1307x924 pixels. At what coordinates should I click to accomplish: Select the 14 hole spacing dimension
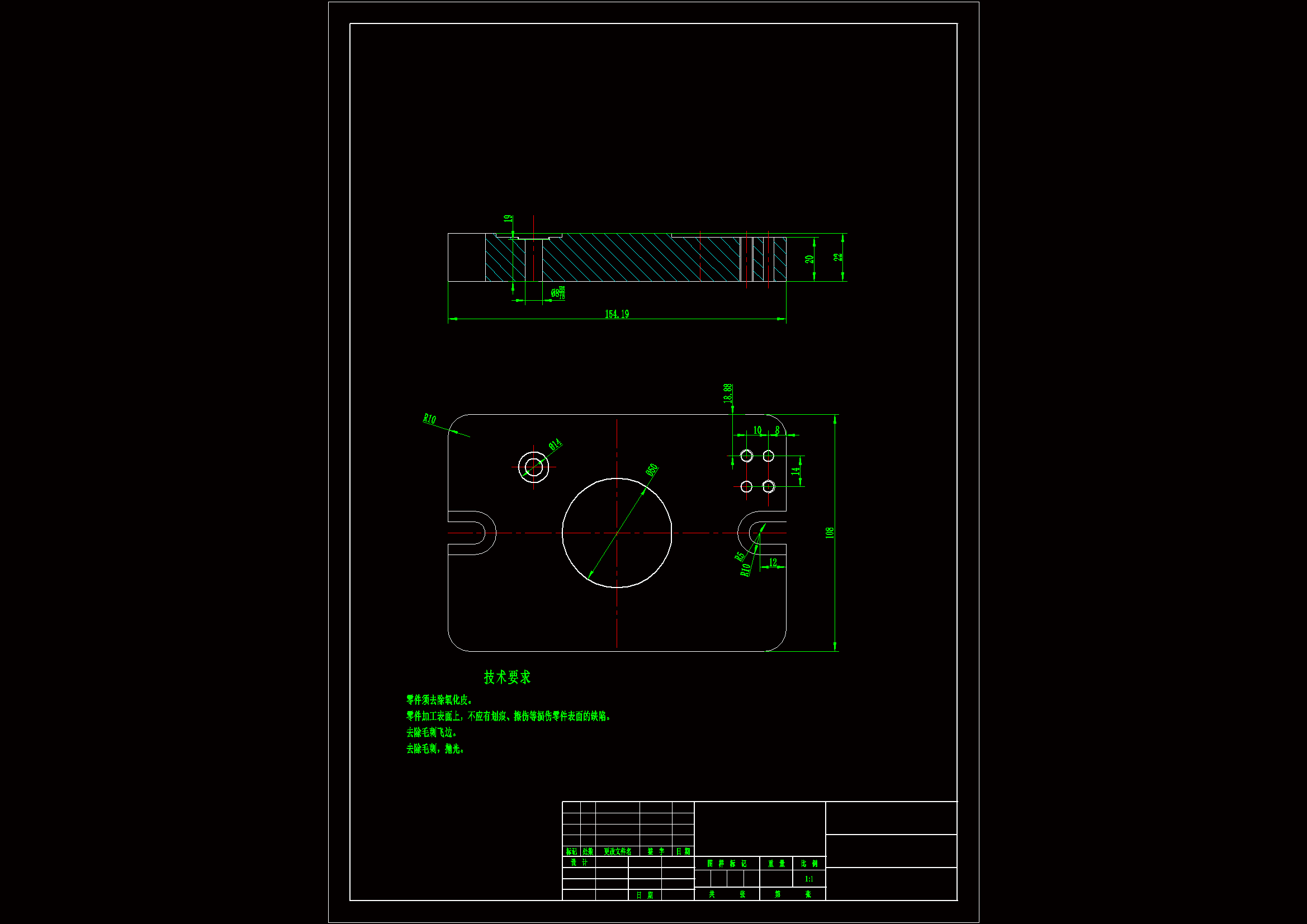point(795,471)
